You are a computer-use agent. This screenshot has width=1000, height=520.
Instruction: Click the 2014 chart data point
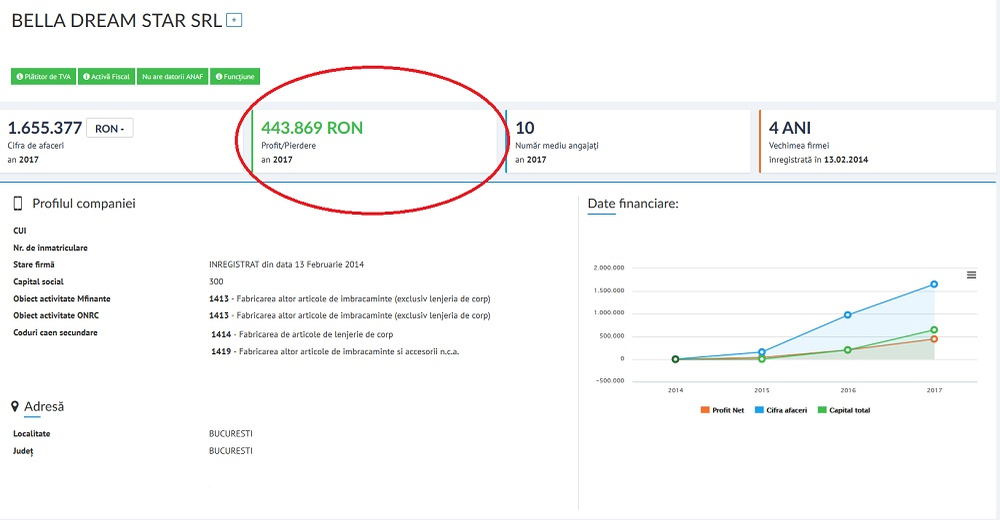point(675,359)
